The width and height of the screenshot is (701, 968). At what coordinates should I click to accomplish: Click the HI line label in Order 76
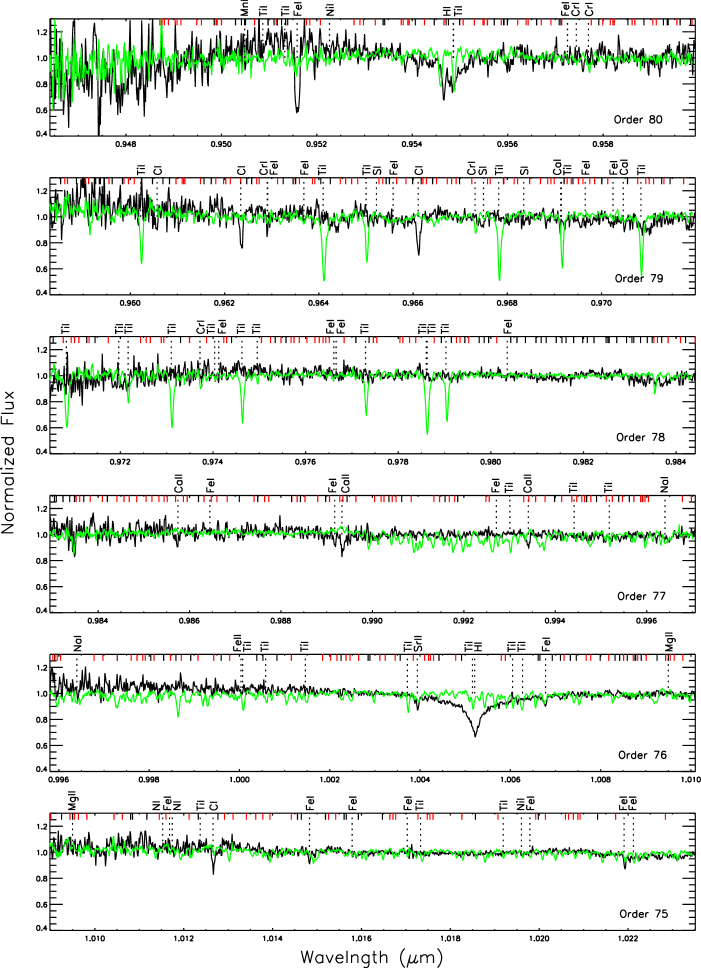pos(478,646)
